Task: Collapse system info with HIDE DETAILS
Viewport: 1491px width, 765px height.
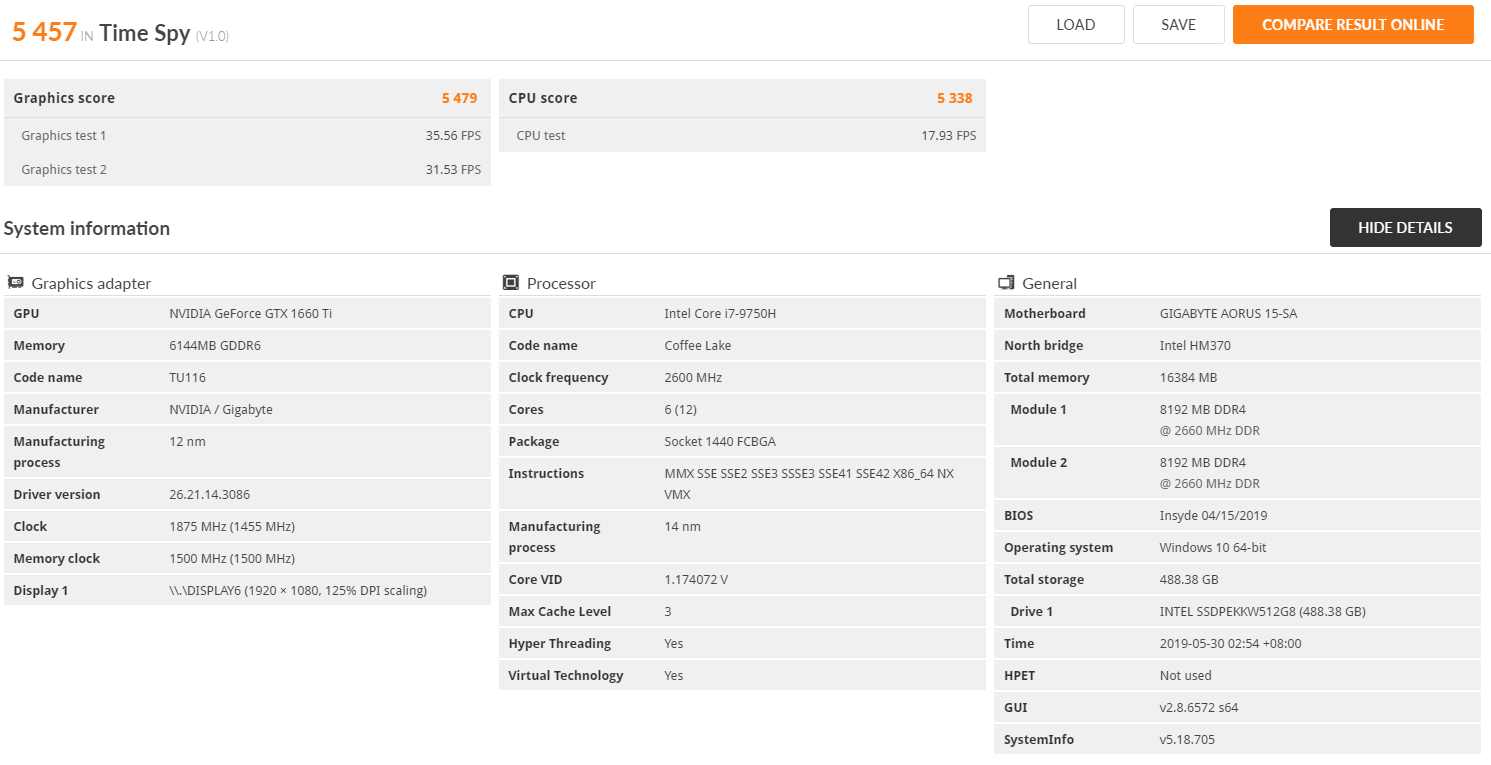Action: pyautogui.click(x=1405, y=228)
